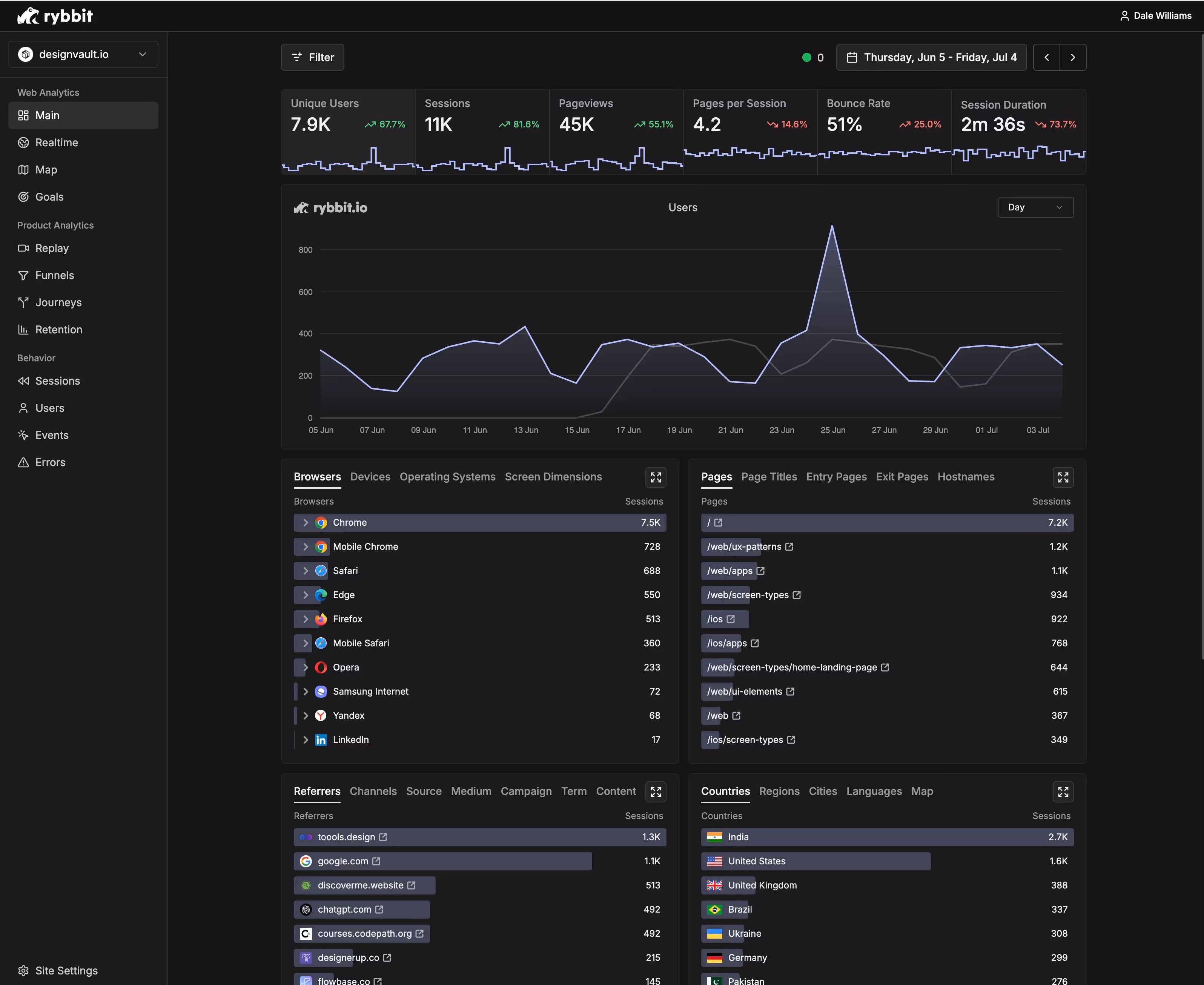Open external link icon next to google.com referrer
Viewport: 1204px width, 985px height.
(376, 861)
